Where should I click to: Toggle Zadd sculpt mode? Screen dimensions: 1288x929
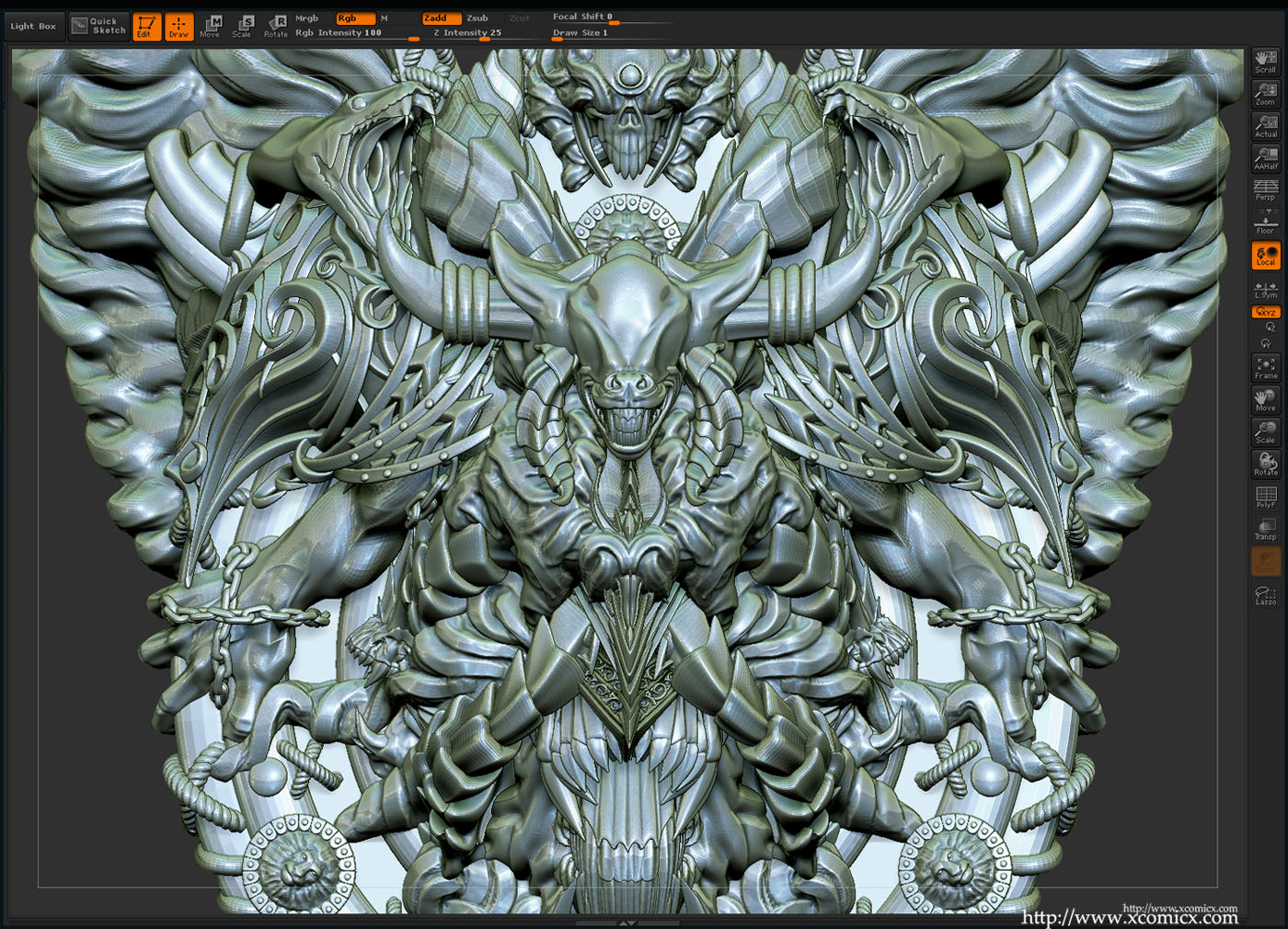point(442,18)
